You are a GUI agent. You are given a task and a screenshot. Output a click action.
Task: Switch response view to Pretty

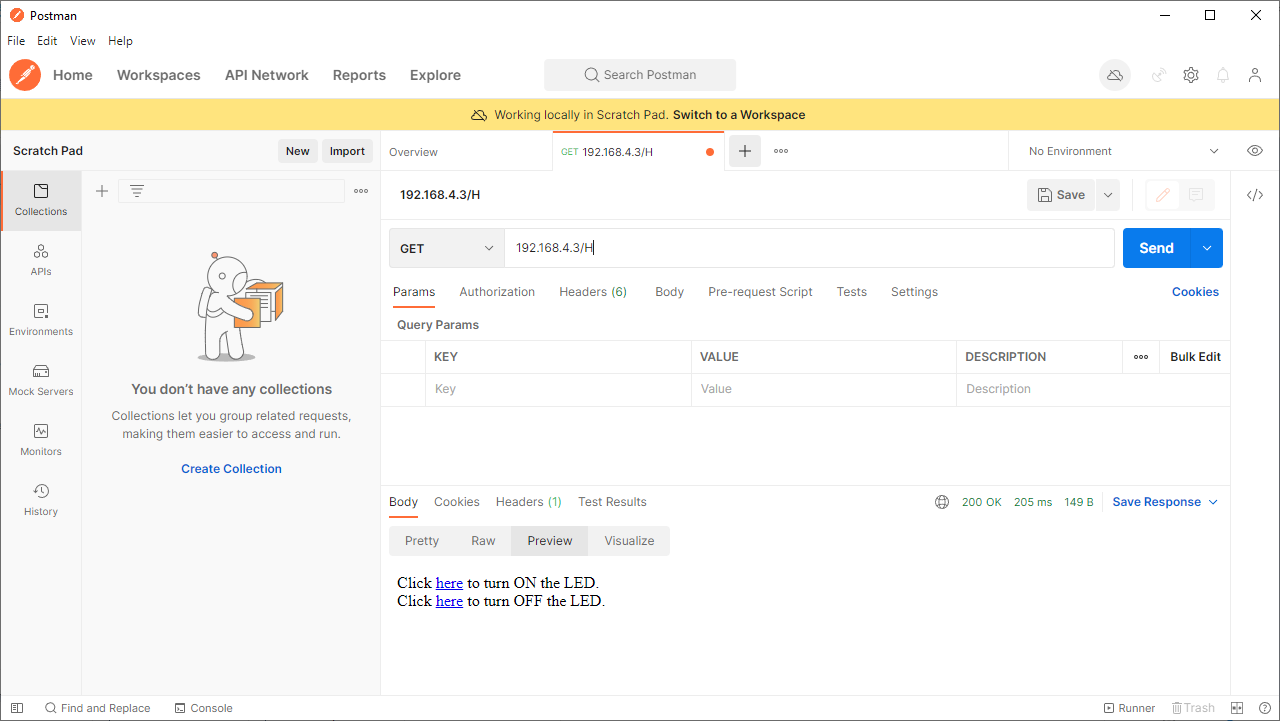tap(422, 541)
